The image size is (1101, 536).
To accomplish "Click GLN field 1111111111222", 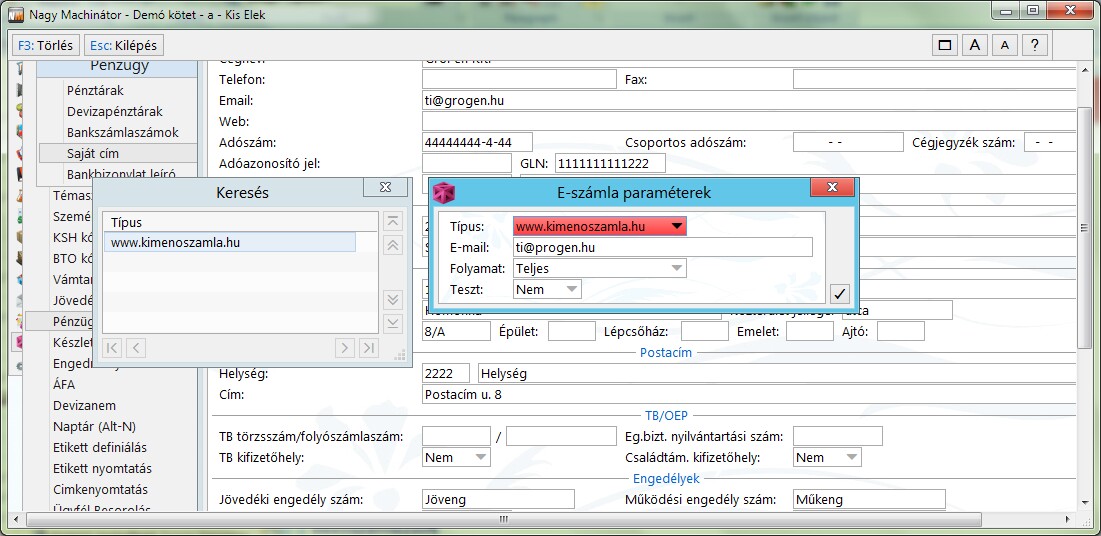I will (610, 164).
